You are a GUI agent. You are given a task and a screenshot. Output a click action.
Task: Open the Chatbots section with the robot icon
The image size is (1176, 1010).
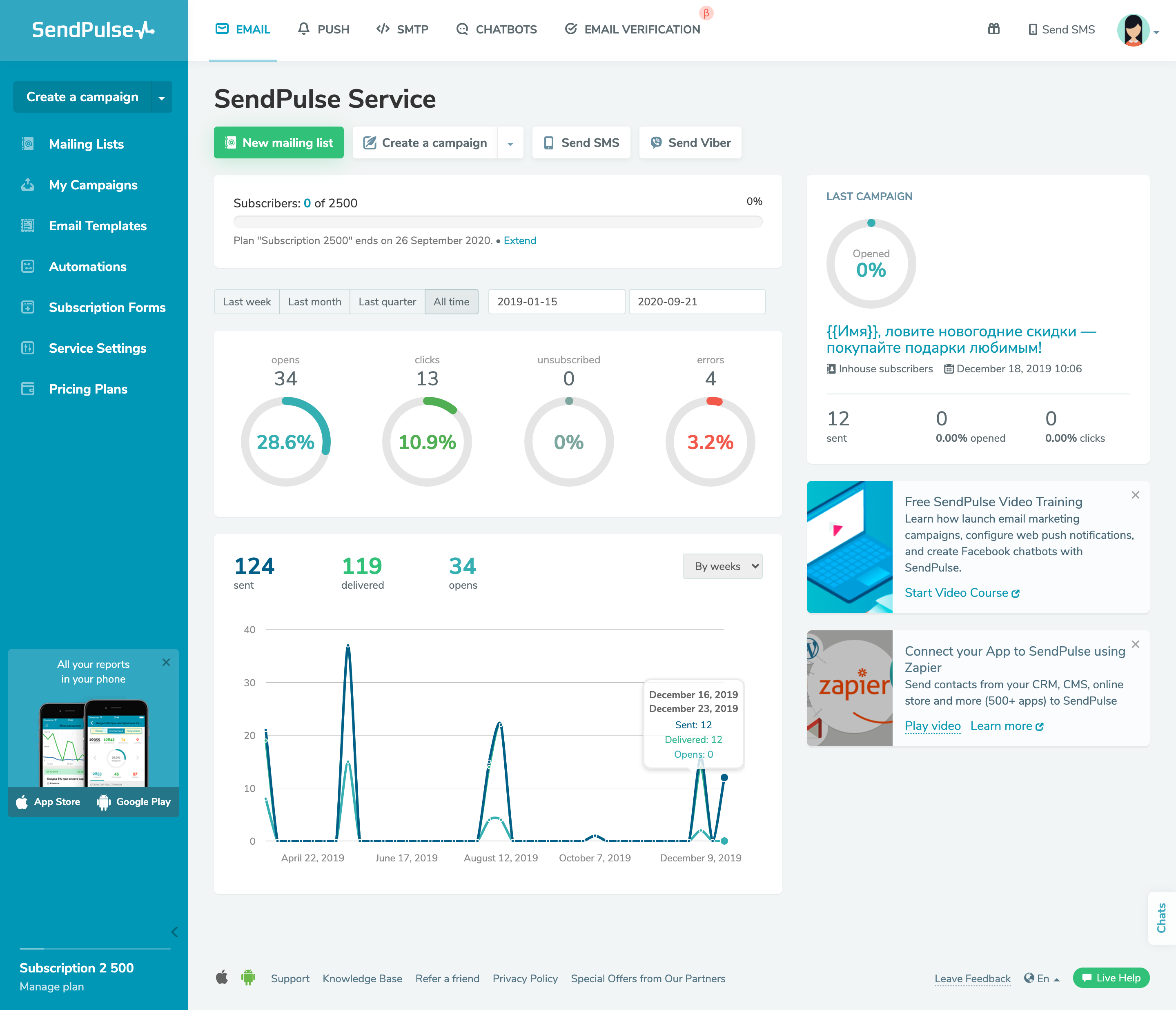tap(496, 29)
